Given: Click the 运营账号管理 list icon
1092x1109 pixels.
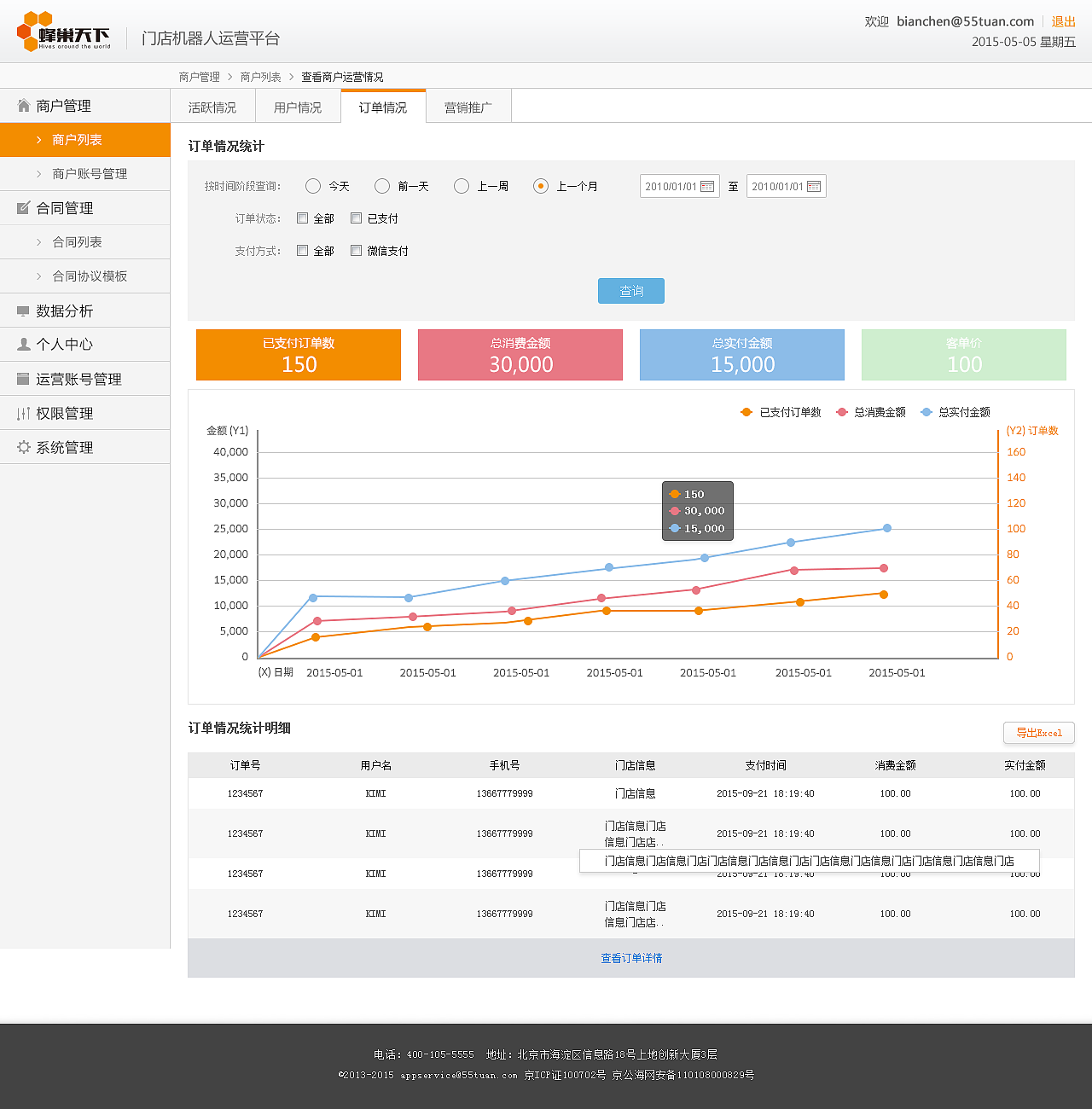Looking at the screenshot, I should [x=23, y=379].
